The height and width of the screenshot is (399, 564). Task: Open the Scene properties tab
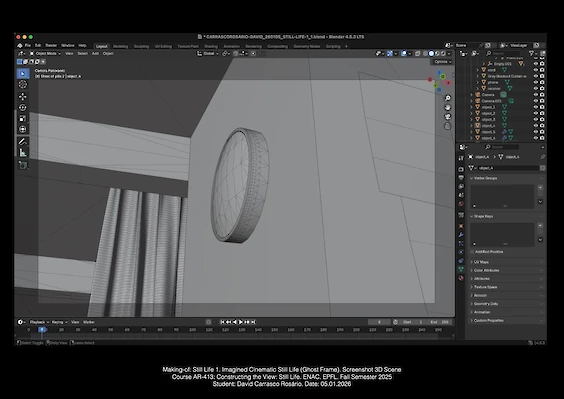[x=461, y=195]
